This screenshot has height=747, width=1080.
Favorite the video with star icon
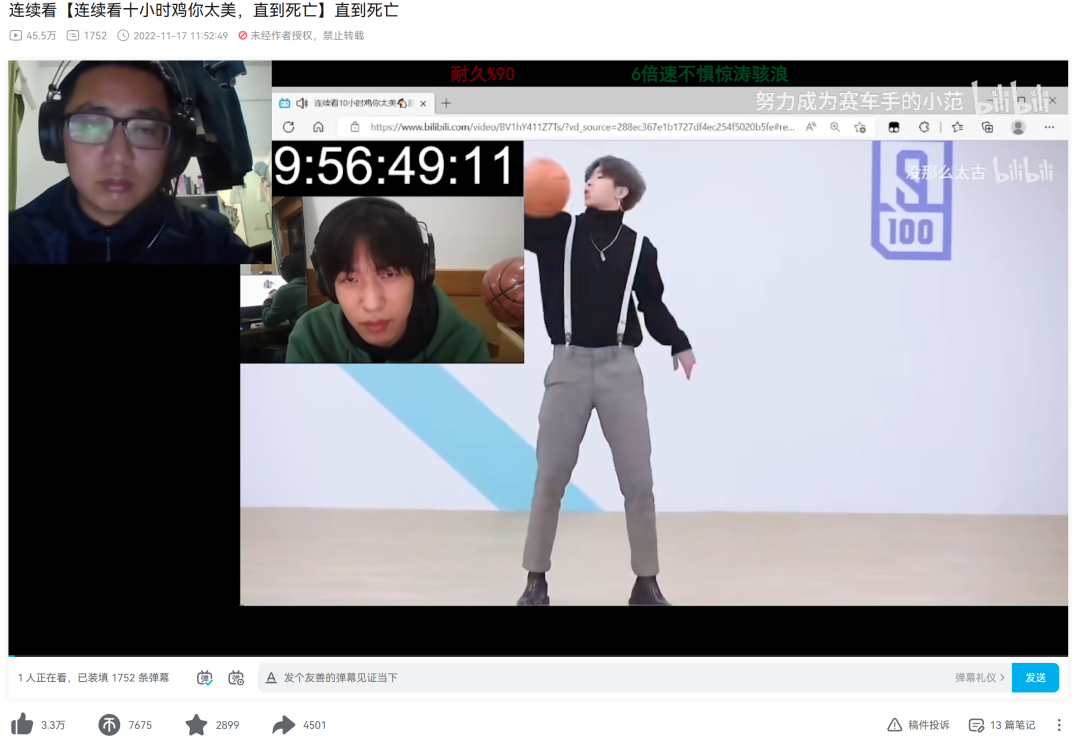[196, 724]
